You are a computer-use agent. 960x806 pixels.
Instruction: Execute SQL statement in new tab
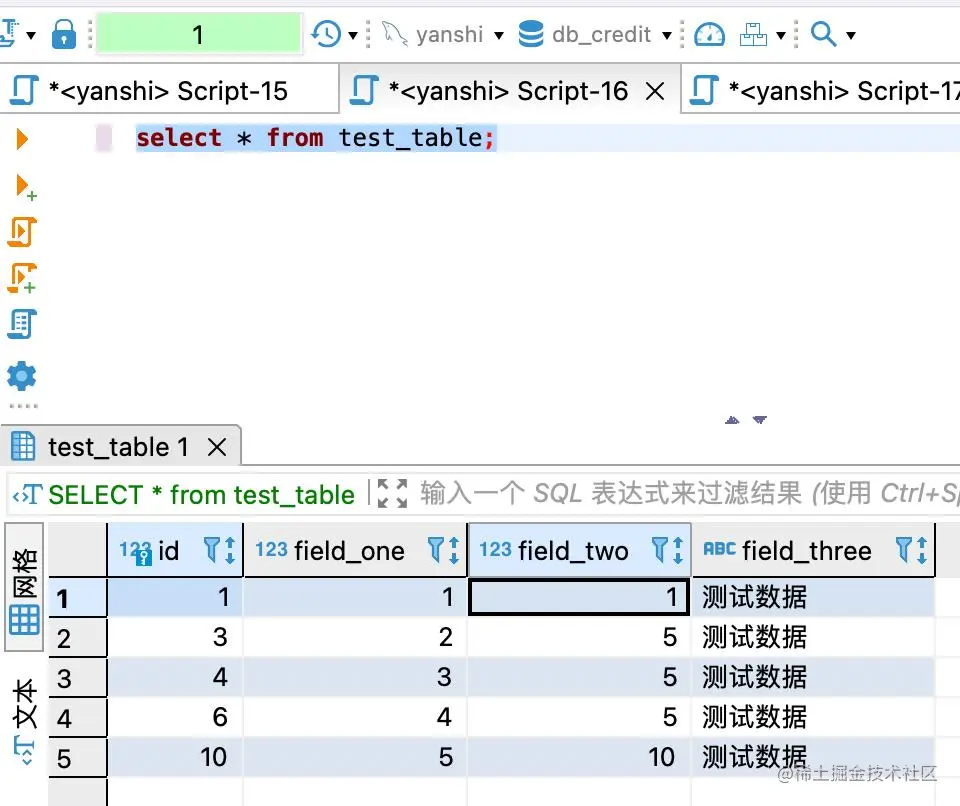tap(22, 186)
